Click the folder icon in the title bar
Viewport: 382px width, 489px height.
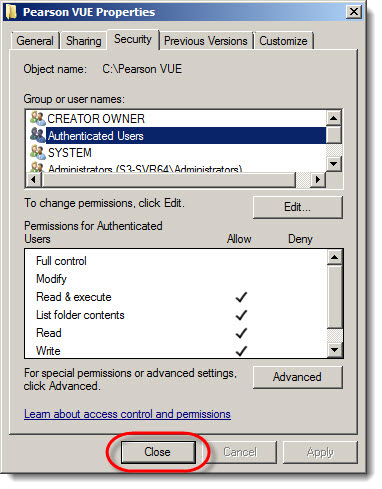click(11, 12)
